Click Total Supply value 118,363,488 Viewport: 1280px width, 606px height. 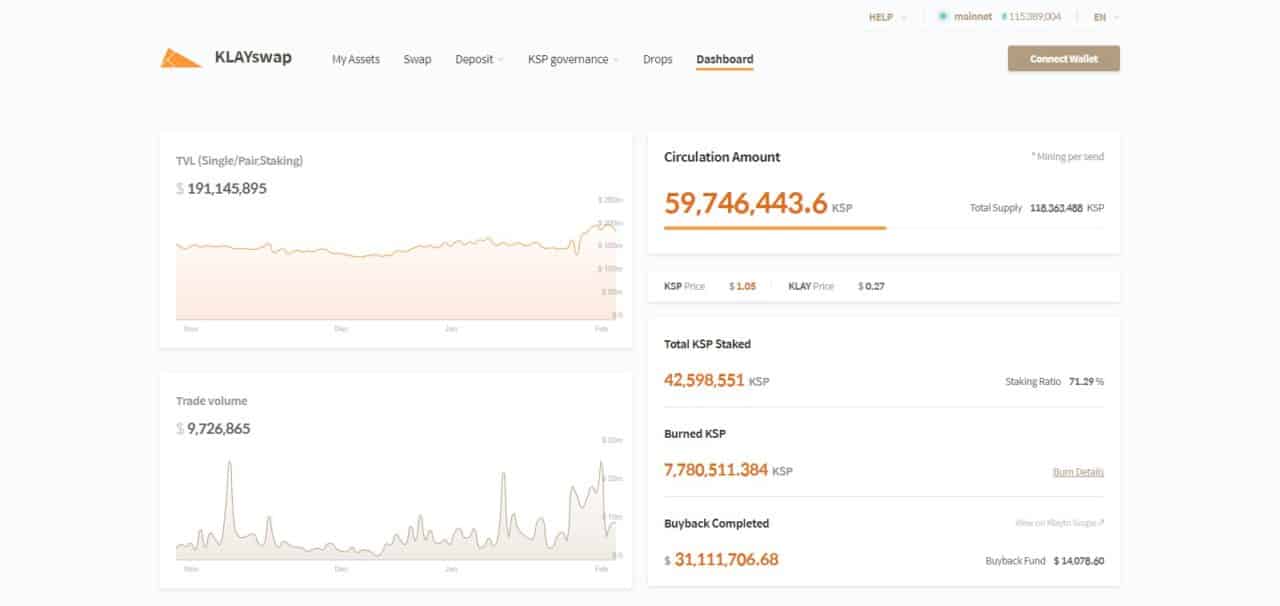[x=1056, y=208]
